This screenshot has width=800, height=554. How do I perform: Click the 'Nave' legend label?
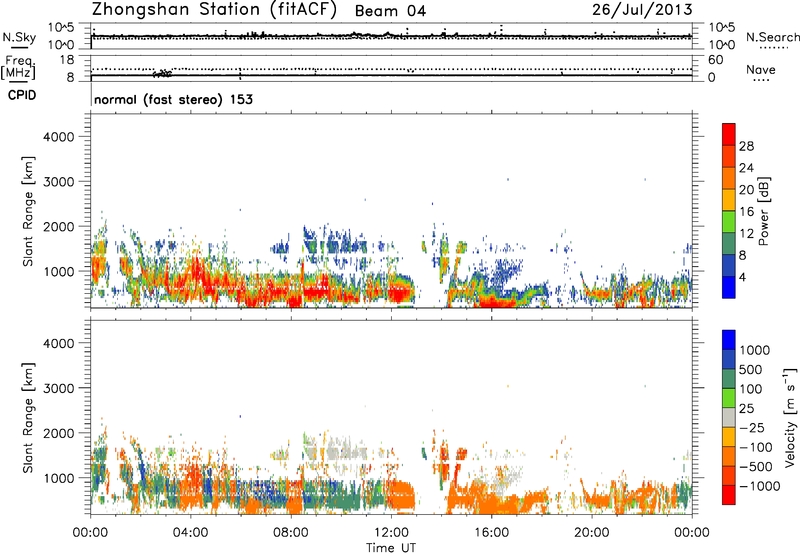[x=761, y=69]
